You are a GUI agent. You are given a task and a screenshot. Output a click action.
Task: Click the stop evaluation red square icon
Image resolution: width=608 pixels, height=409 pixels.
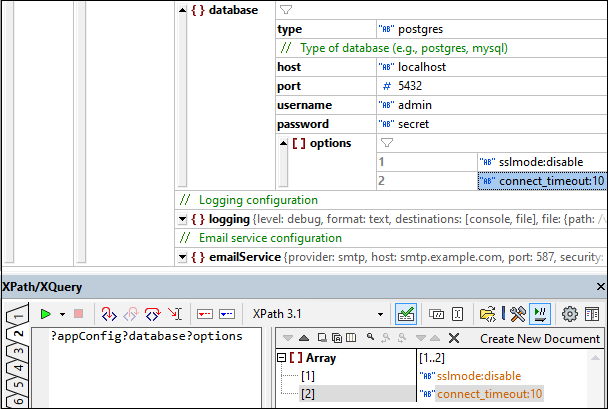click(x=79, y=314)
